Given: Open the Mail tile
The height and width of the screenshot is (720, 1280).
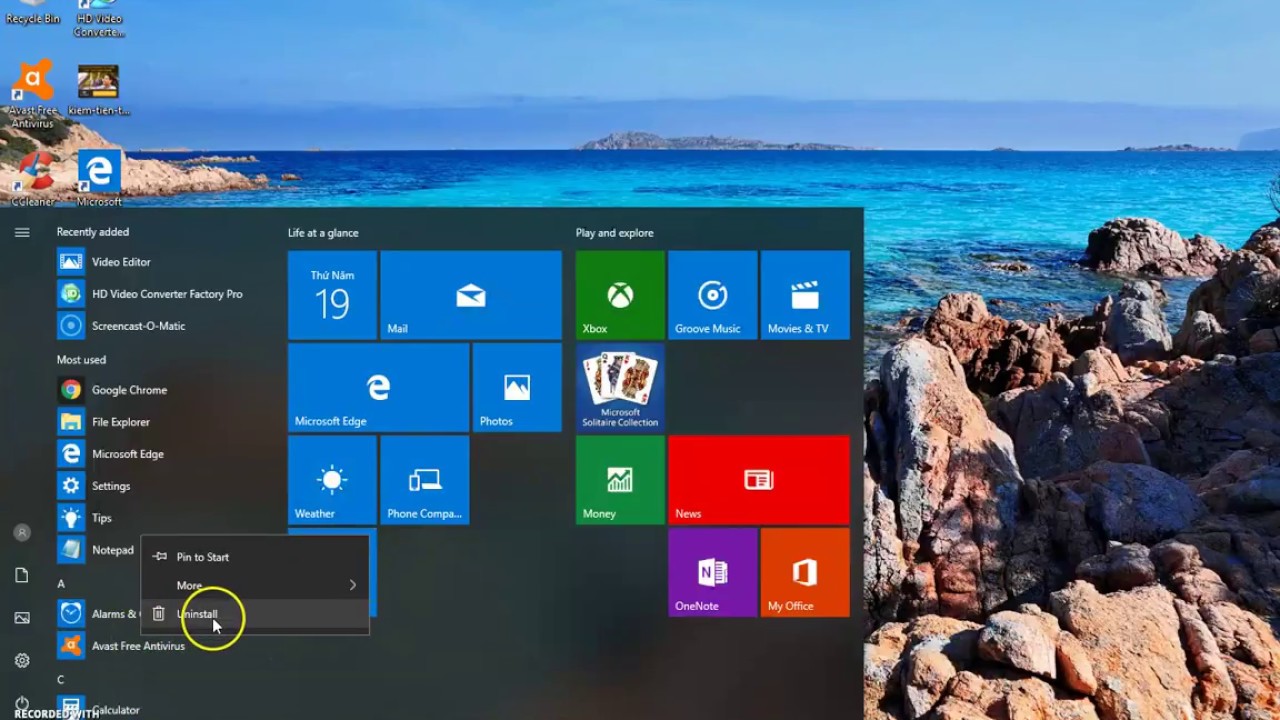Looking at the screenshot, I should (x=471, y=295).
